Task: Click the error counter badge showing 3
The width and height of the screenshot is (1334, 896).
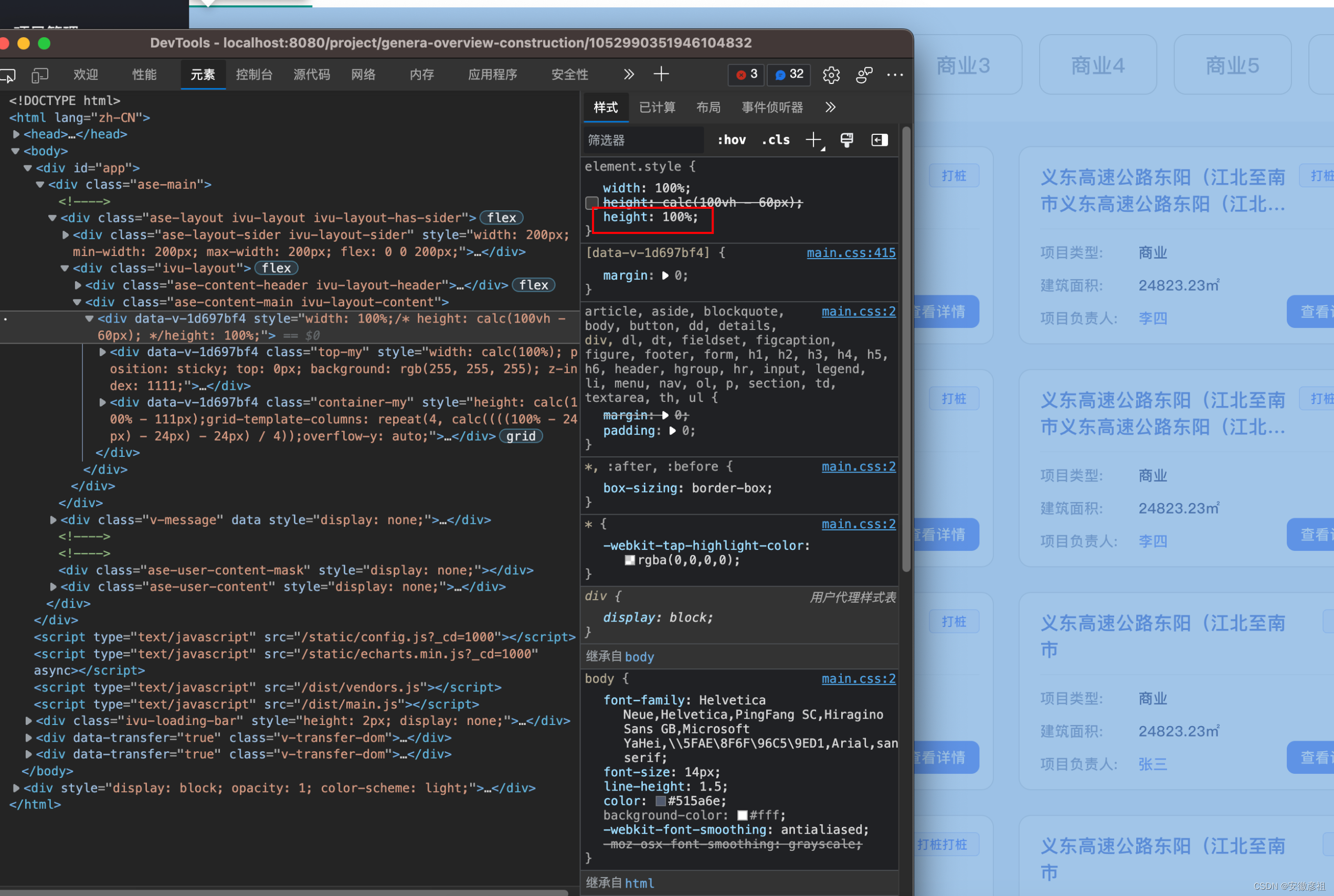Action: click(x=745, y=74)
